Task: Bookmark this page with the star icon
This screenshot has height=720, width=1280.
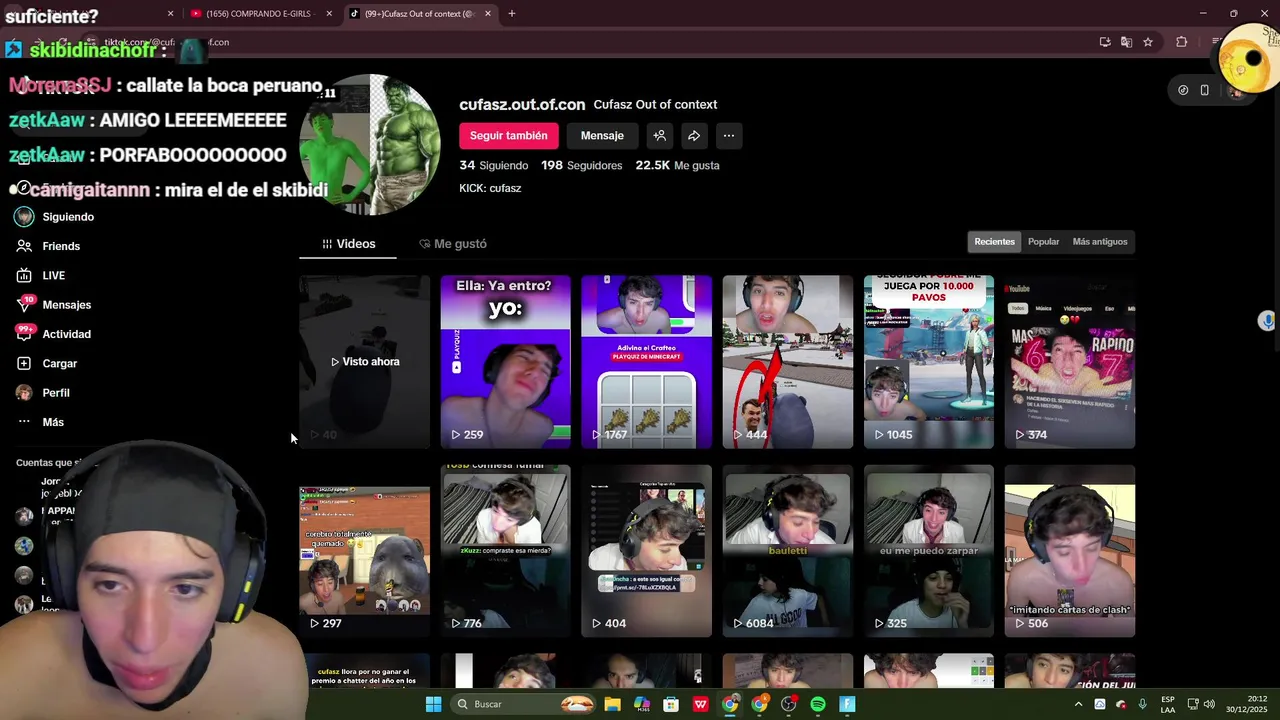Action: pyautogui.click(x=1148, y=42)
